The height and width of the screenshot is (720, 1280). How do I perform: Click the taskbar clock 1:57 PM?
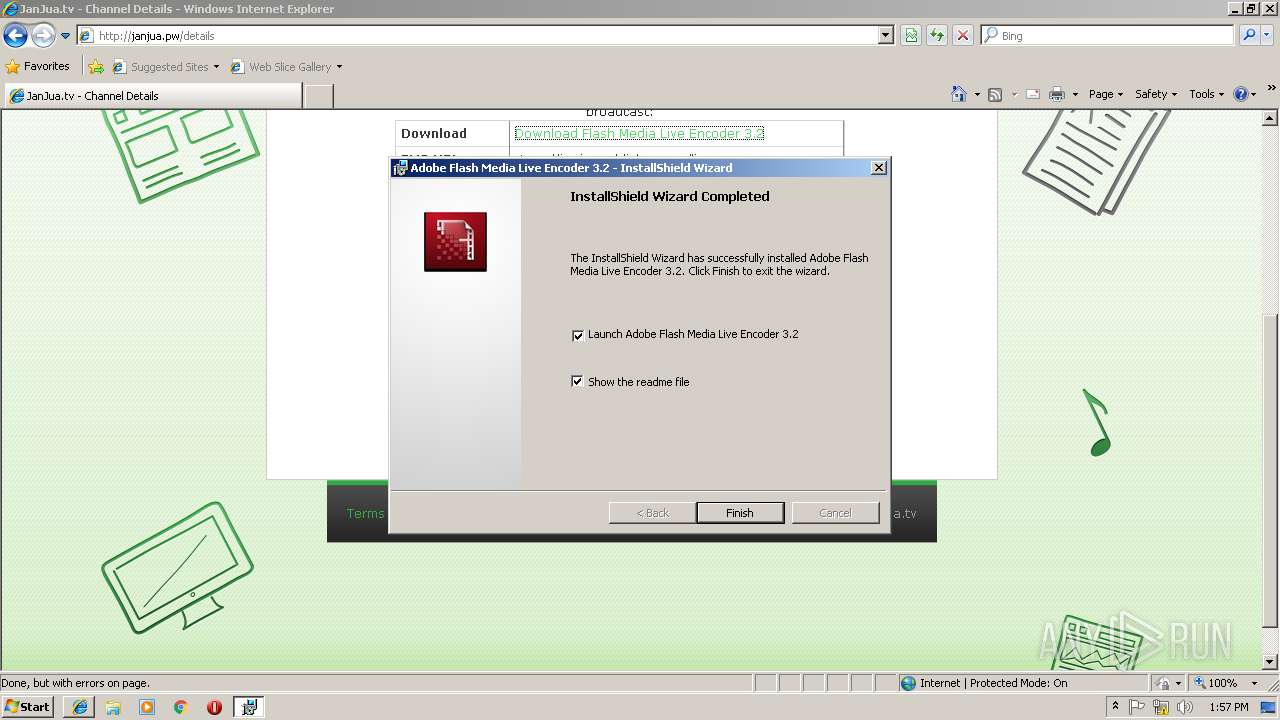click(x=1229, y=707)
